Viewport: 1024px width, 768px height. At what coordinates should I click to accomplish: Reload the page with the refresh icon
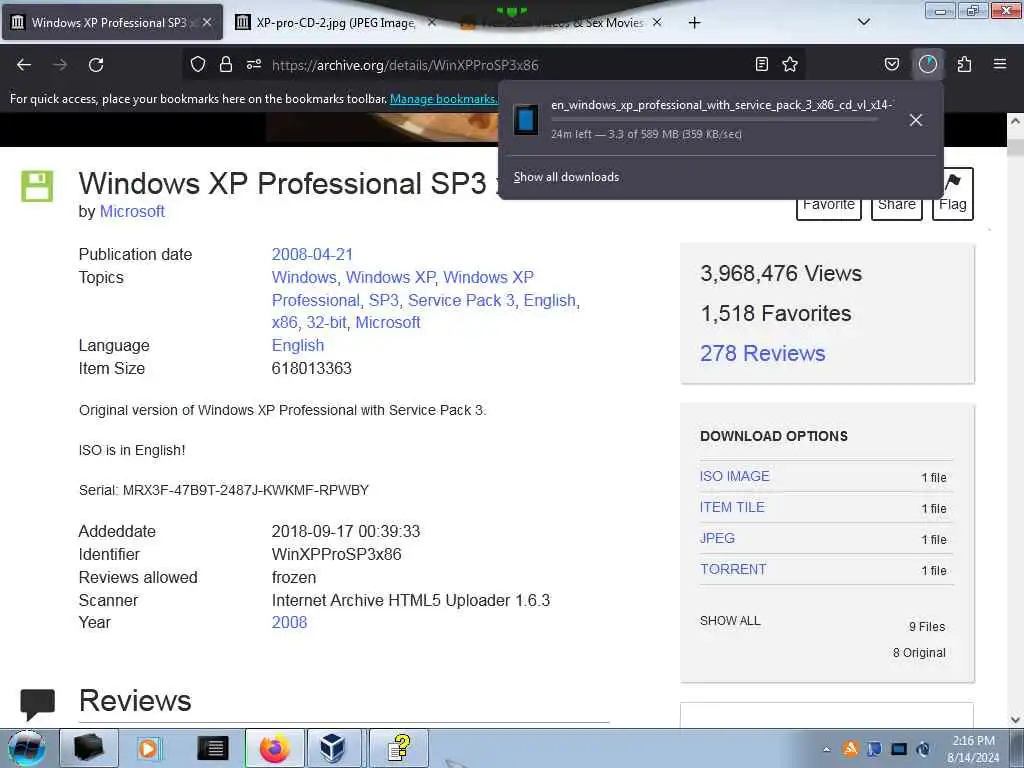pyautogui.click(x=96, y=65)
